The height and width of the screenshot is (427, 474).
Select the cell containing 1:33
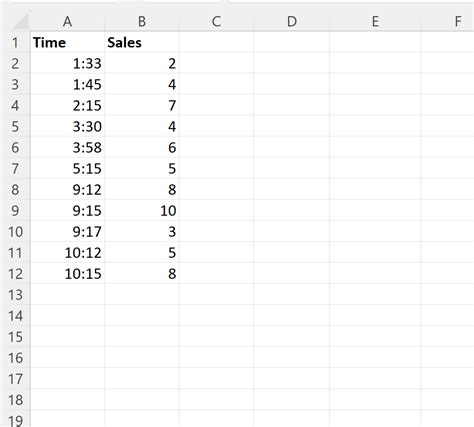pos(67,63)
